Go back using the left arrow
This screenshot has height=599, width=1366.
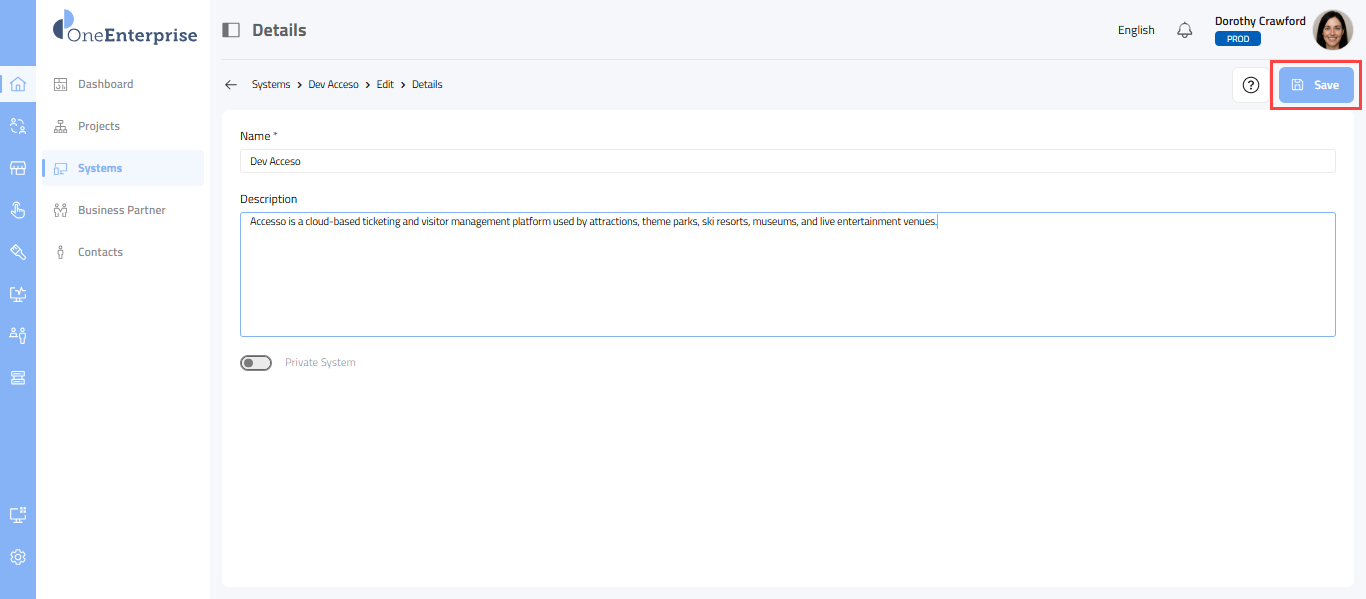(x=231, y=85)
